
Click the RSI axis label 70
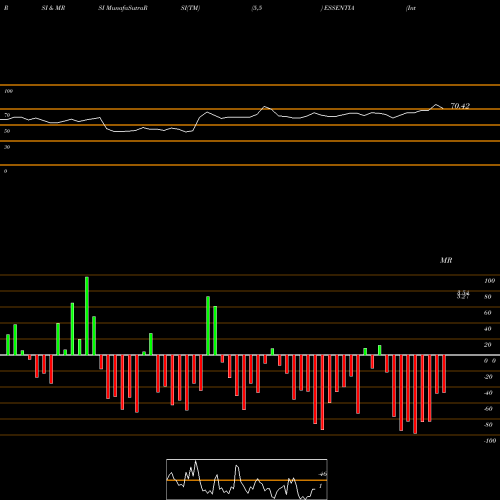click(7, 115)
